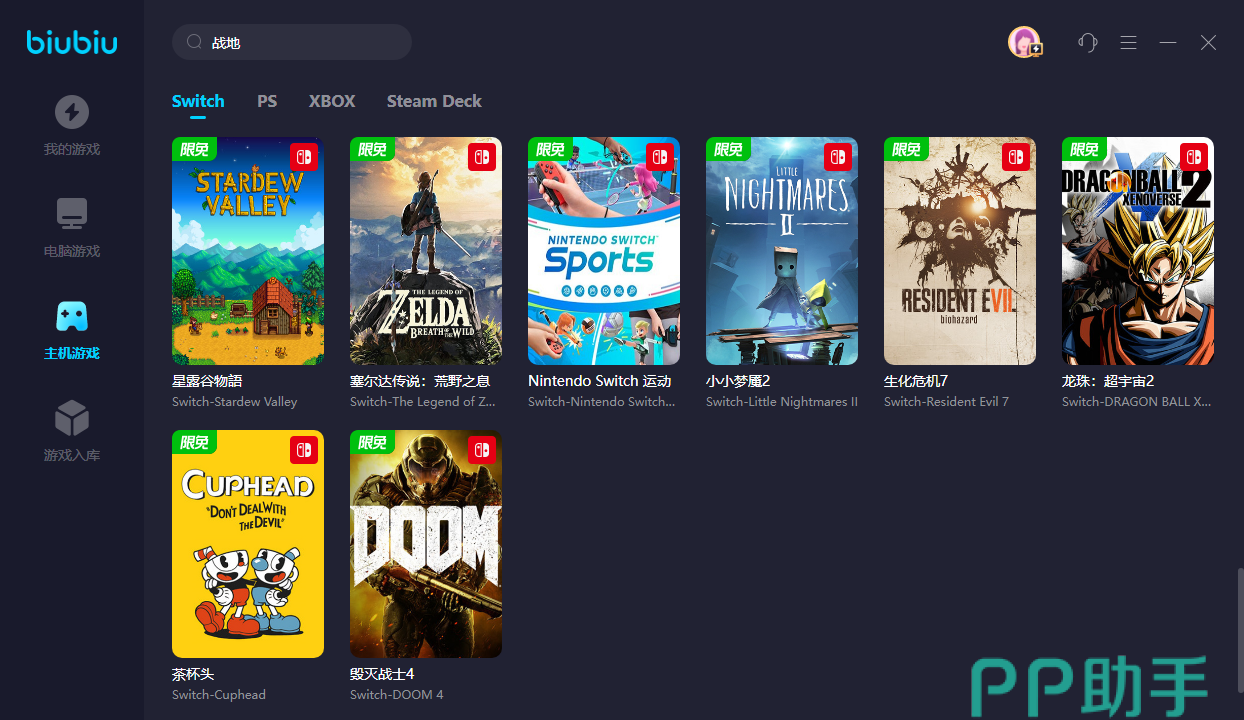
Task: Open the Nintendo Switch Sports cover
Action: point(604,251)
